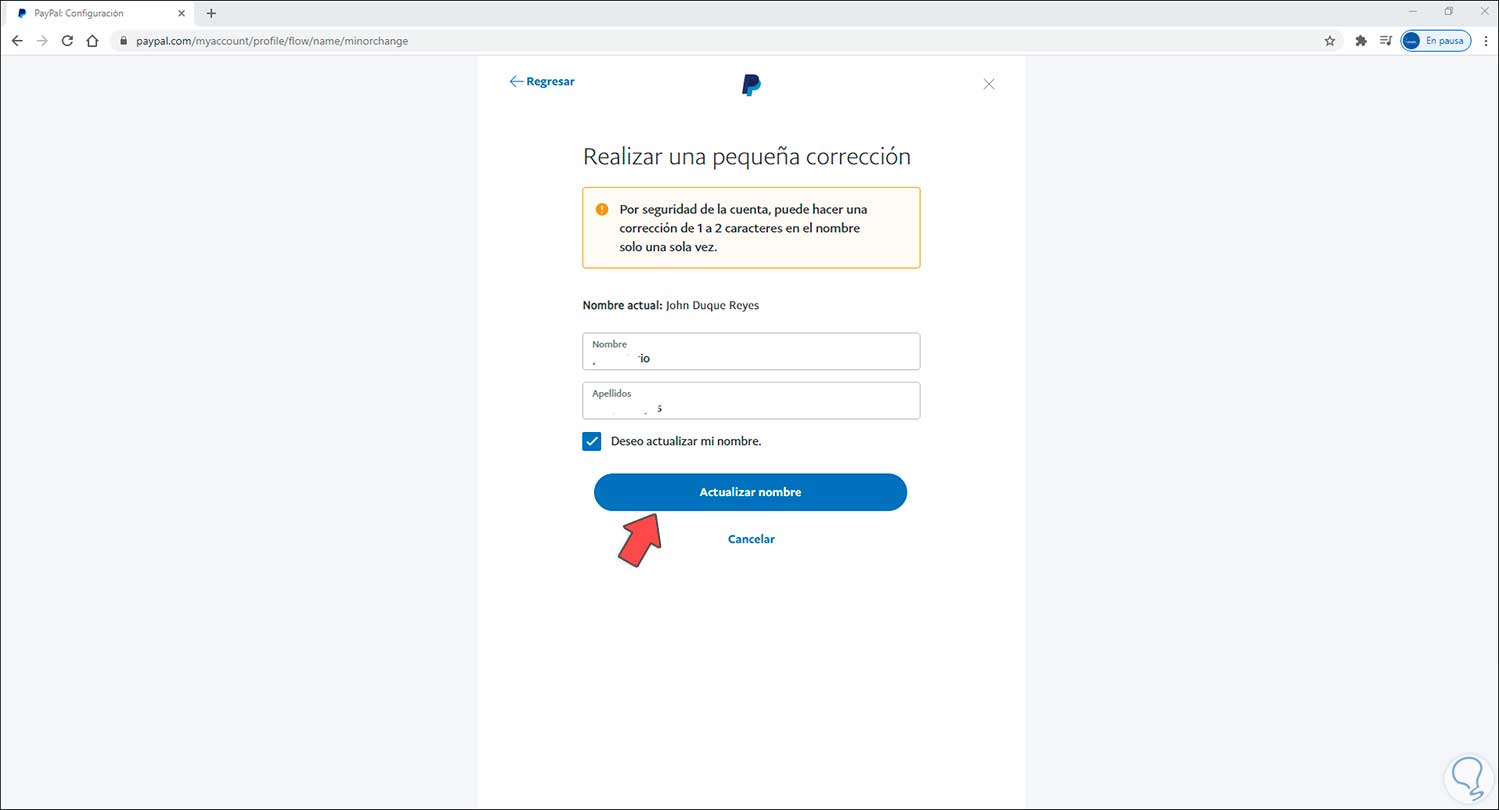Toggle the name update confirmation checkbox
This screenshot has width=1500, height=810.
click(591, 441)
